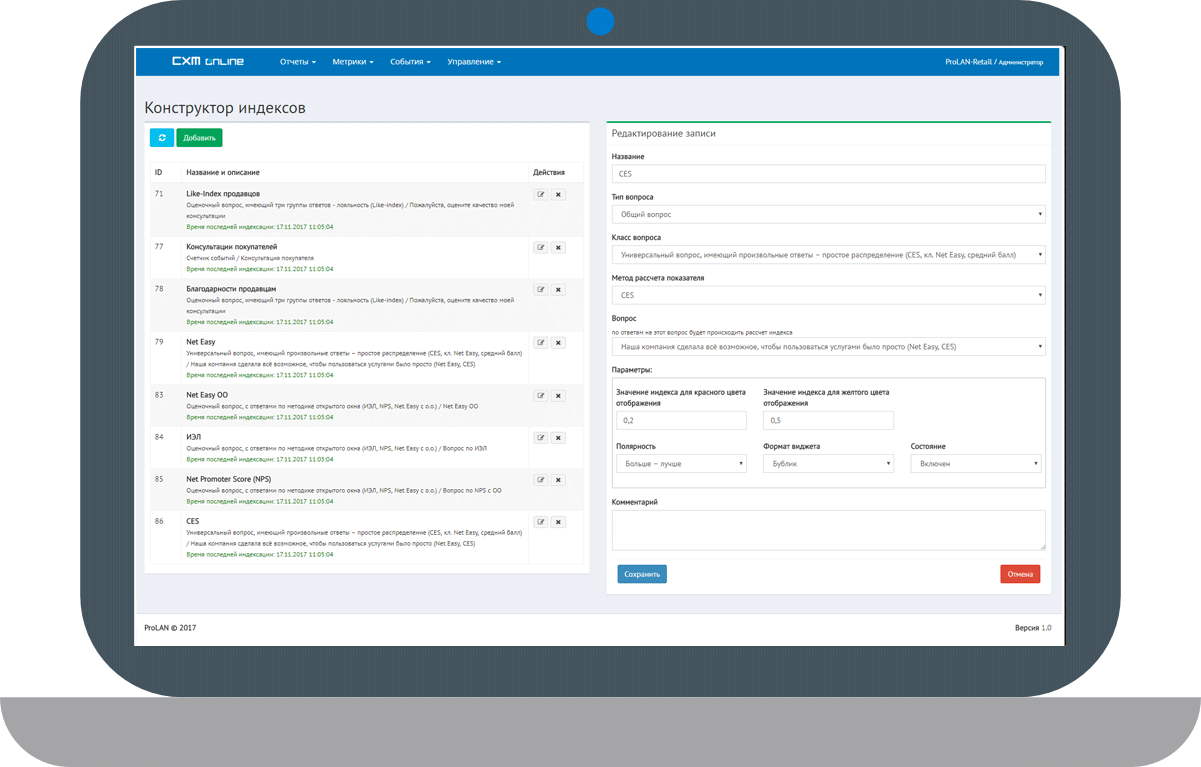Click the Название input field

(828, 174)
